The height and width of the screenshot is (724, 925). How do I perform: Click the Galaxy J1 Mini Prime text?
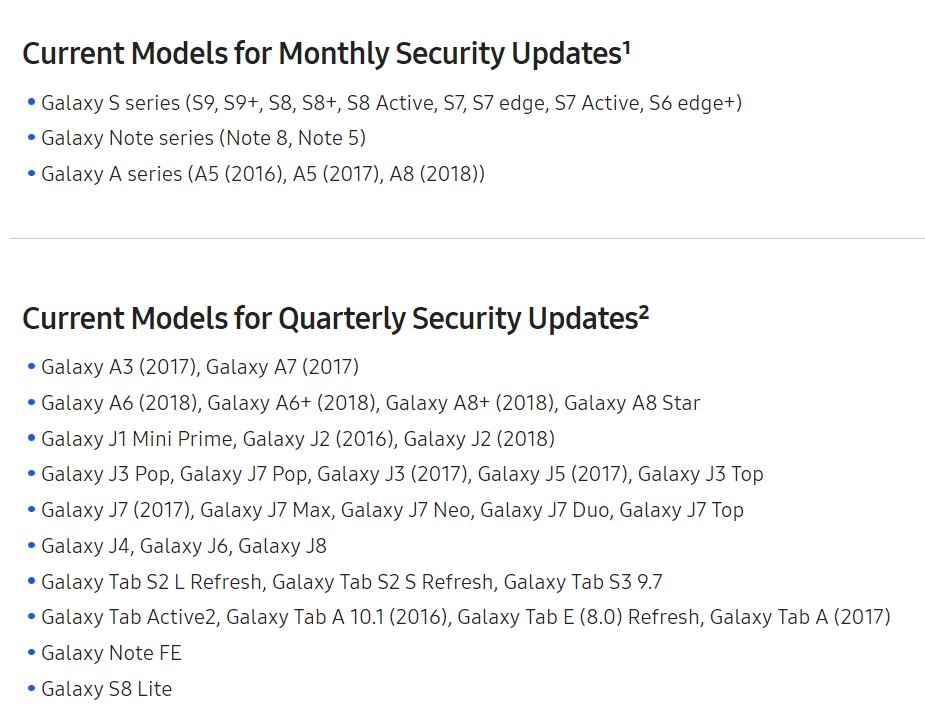[137, 439]
